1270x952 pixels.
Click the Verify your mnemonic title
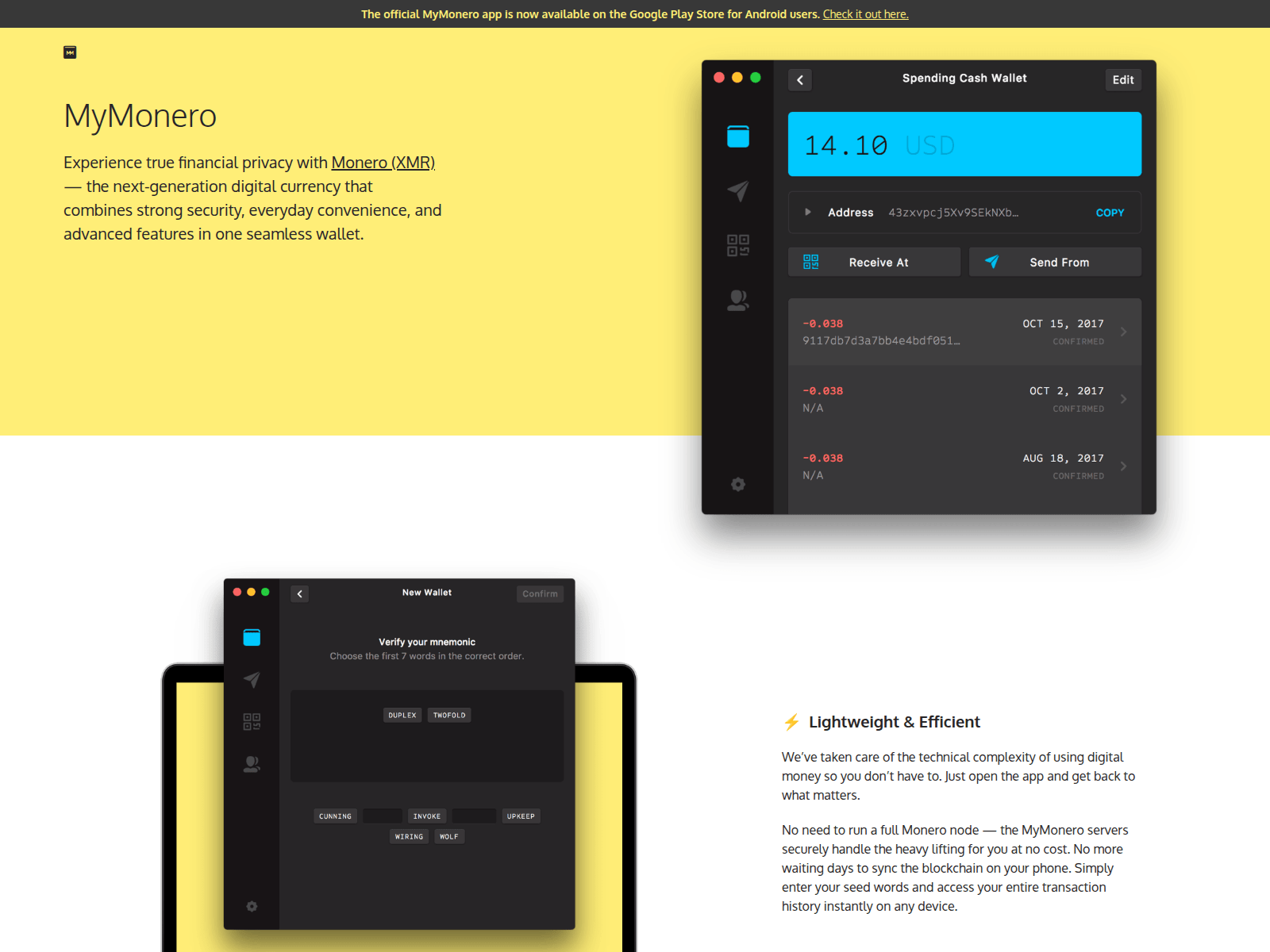pyautogui.click(x=427, y=642)
